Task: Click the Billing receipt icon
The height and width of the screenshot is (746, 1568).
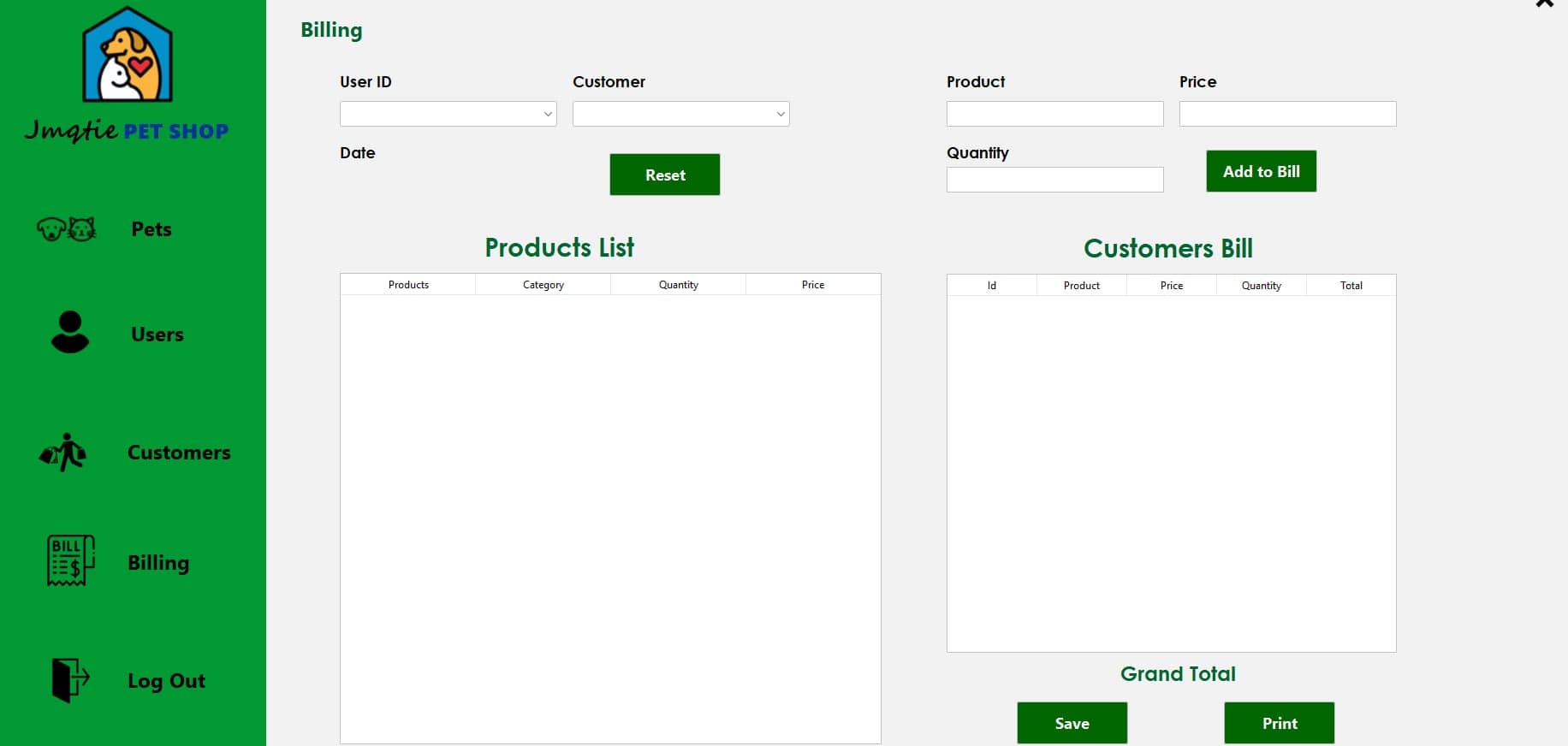Action: pyautogui.click(x=70, y=560)
